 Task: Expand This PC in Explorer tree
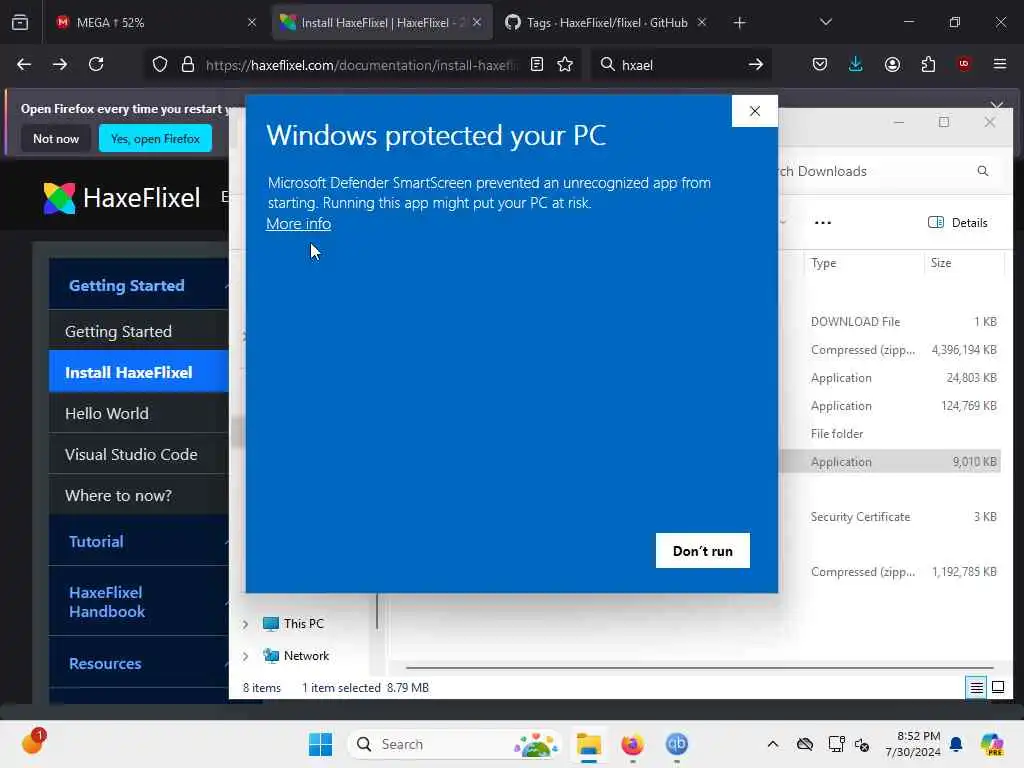point(246,624)
